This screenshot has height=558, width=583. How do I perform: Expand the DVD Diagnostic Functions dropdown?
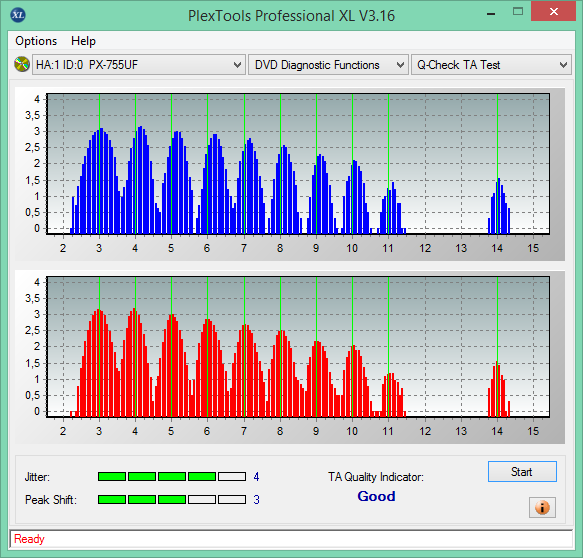point(328,65)
